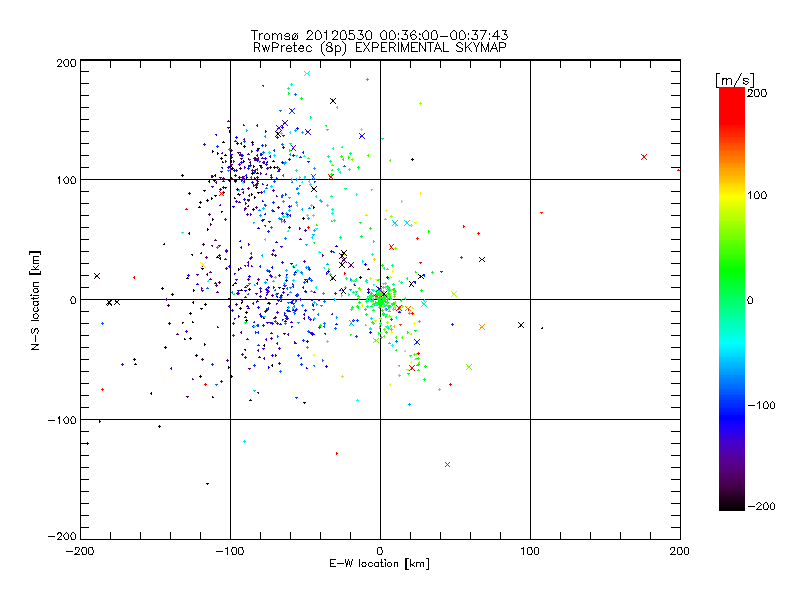
Task: Click the "[m/s]" unit label above color bar
Action: 735,80
